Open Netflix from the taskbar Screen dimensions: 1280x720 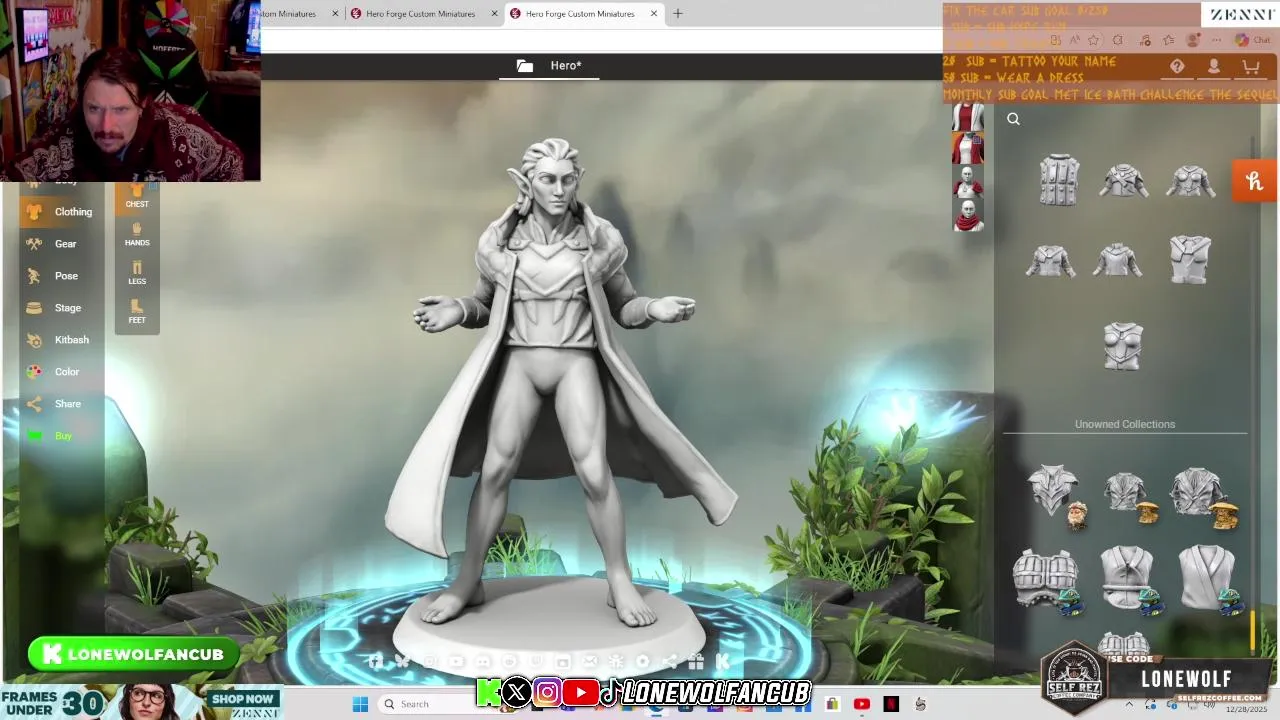(891, 704)
